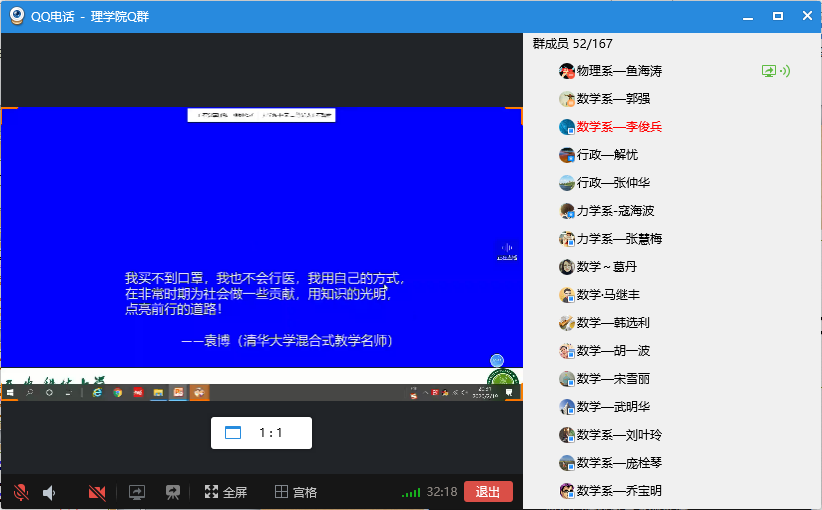Click the QQ电话 logo in title bar

[x=17, y=16]
